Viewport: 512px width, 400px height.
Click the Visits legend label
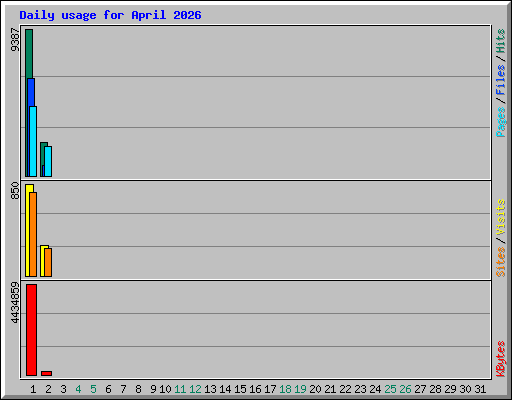[x=500, y=217]
